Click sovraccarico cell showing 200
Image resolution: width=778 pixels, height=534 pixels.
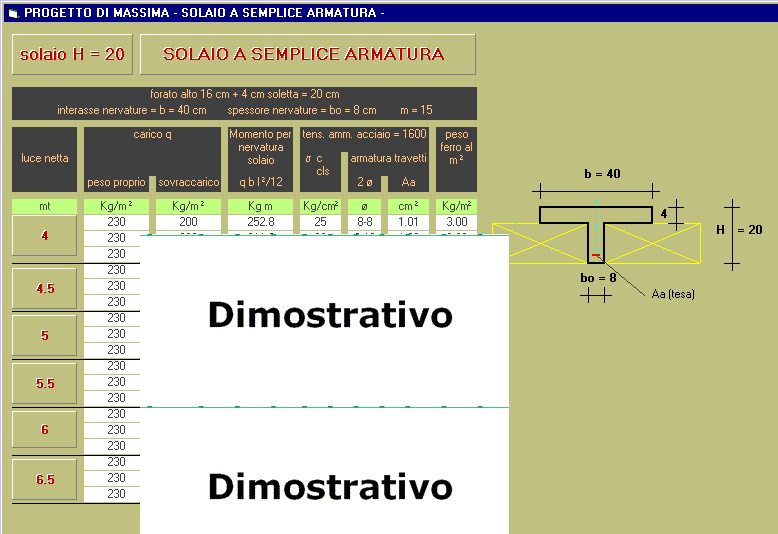[188, 222]
